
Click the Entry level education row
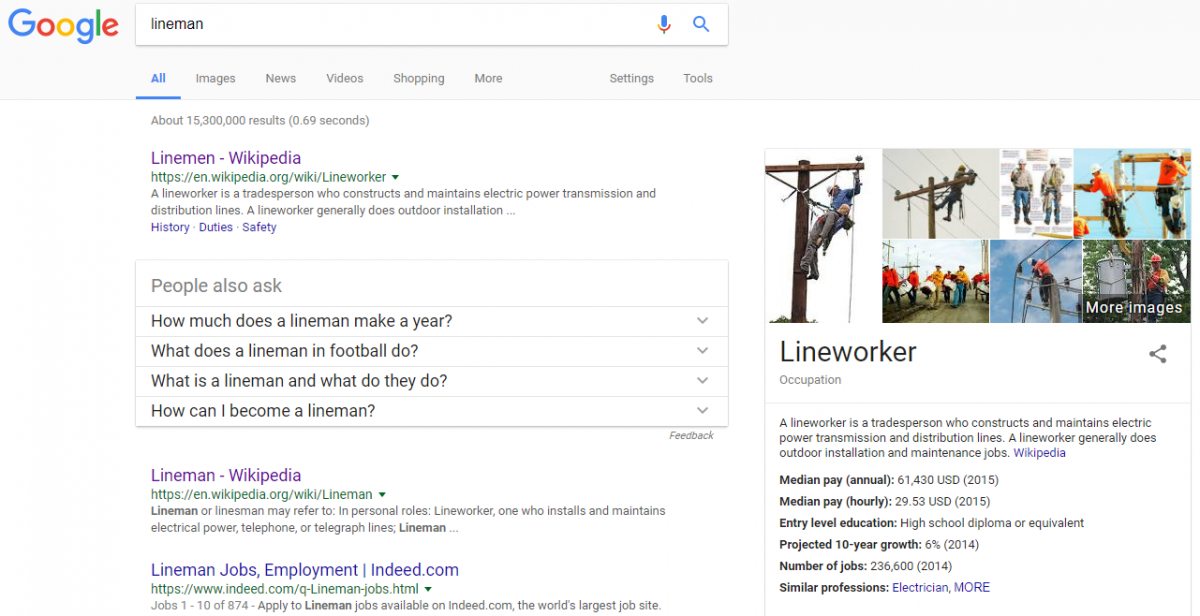[x=931, y=523]
